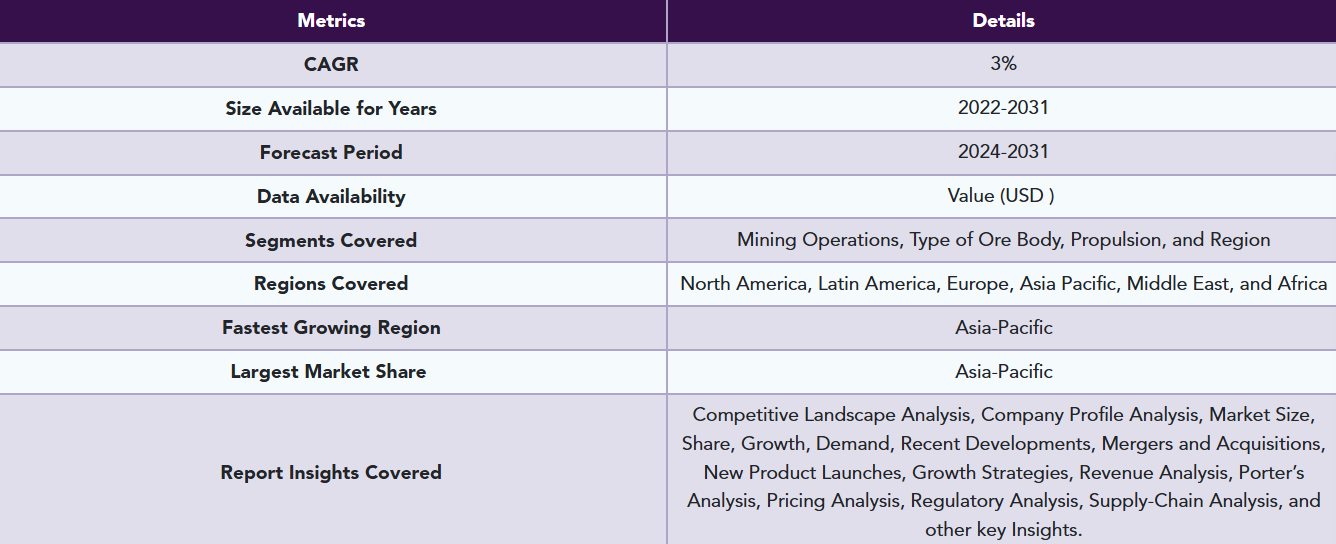
Task: Select the Regions Covered label
Action: tap(331, 284)
